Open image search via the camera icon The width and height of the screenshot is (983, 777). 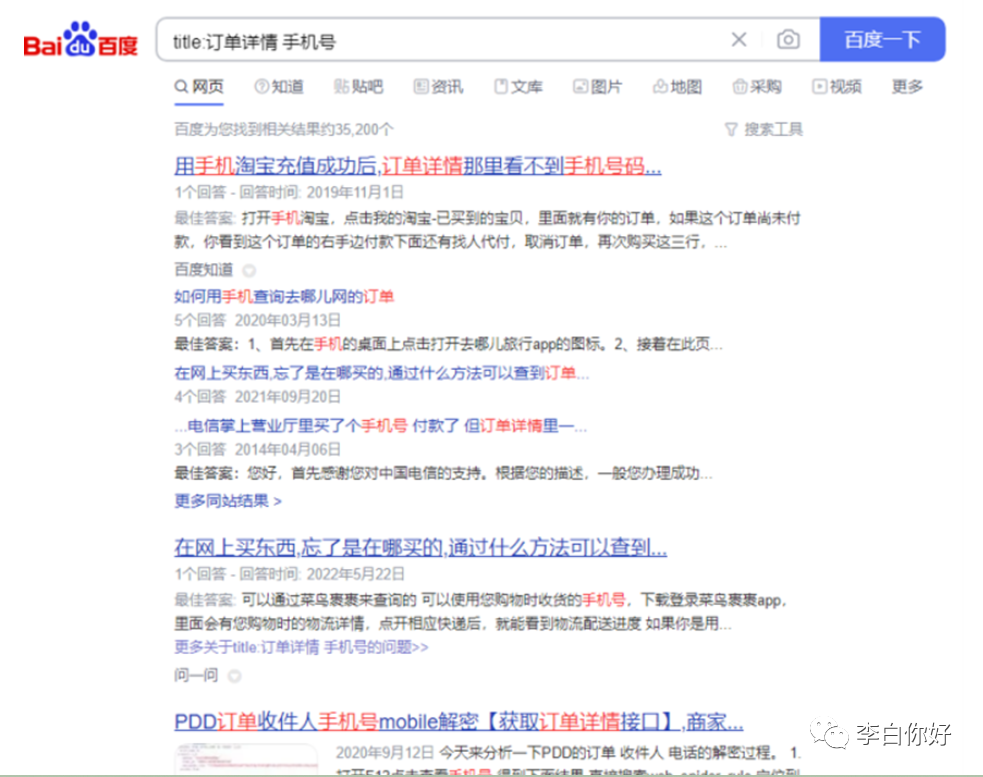tap(788, 40)
